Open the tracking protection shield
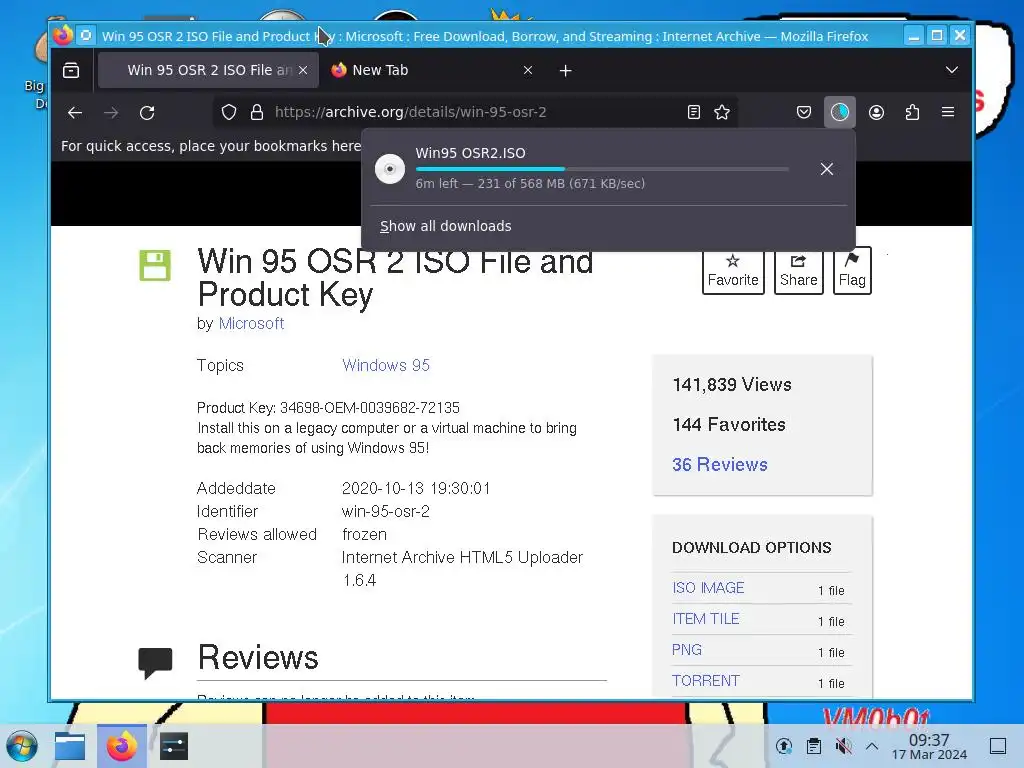The image size is (1024, 768). 229,112
